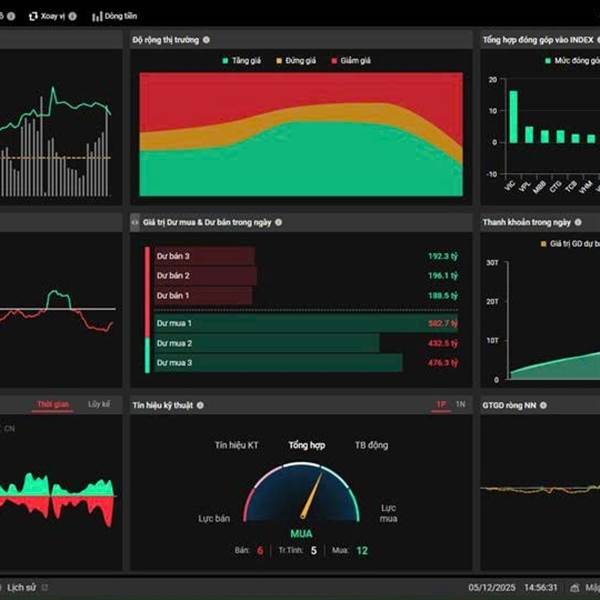The height and width of the screenshot is (600, 600).
Task: Click info icon next to GTGD ròng NN
Action: point(543,405)
